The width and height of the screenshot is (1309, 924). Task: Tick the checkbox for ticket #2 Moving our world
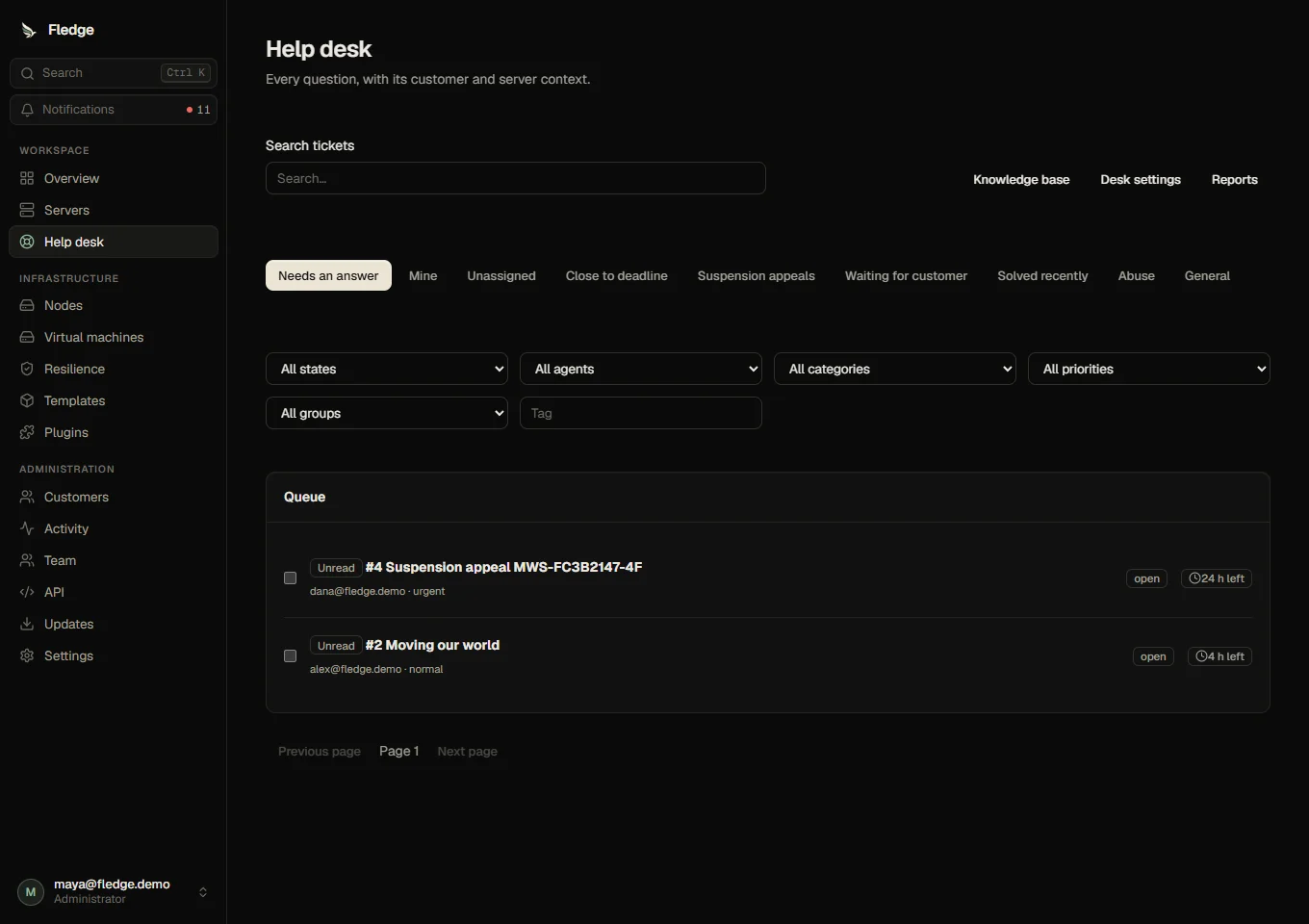[x=290, y=655]
